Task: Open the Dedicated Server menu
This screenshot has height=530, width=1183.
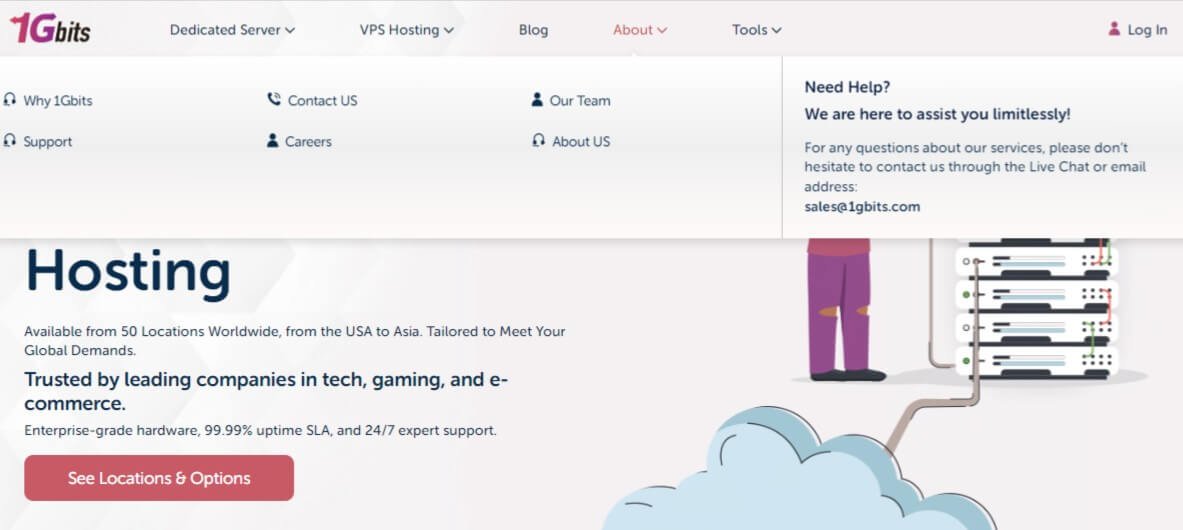Action: (x=232, y=30)
